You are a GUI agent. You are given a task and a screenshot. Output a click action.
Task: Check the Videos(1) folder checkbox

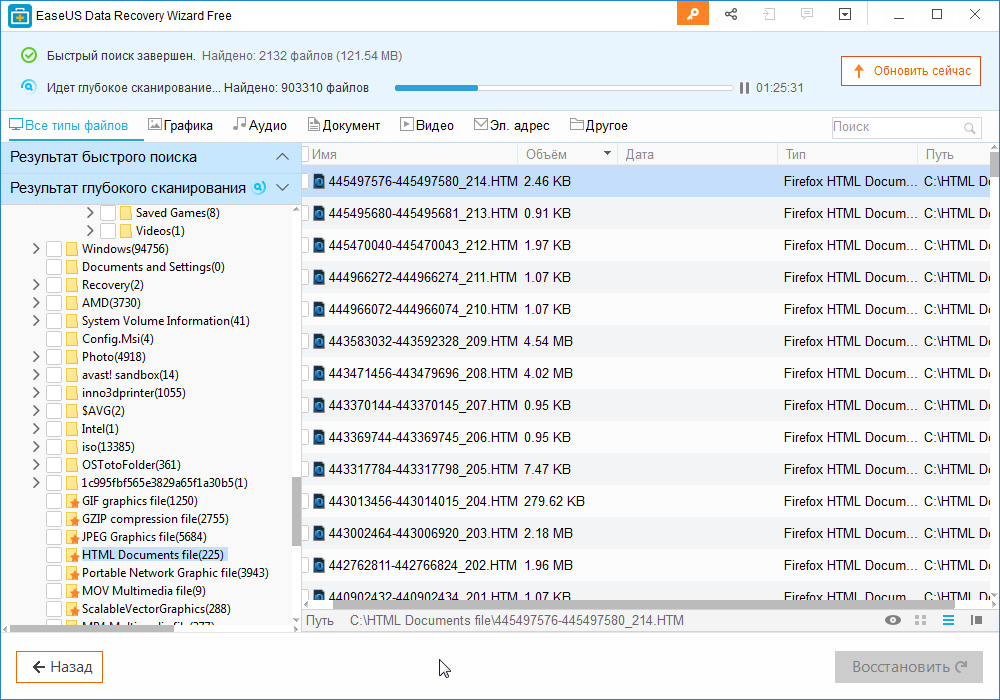point(108,231)
